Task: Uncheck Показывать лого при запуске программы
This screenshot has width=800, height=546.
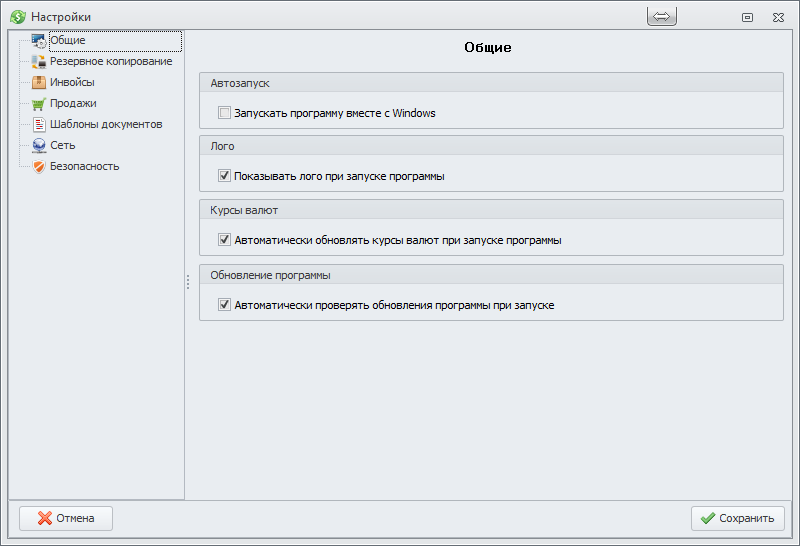Action: [x=224, y=176]
